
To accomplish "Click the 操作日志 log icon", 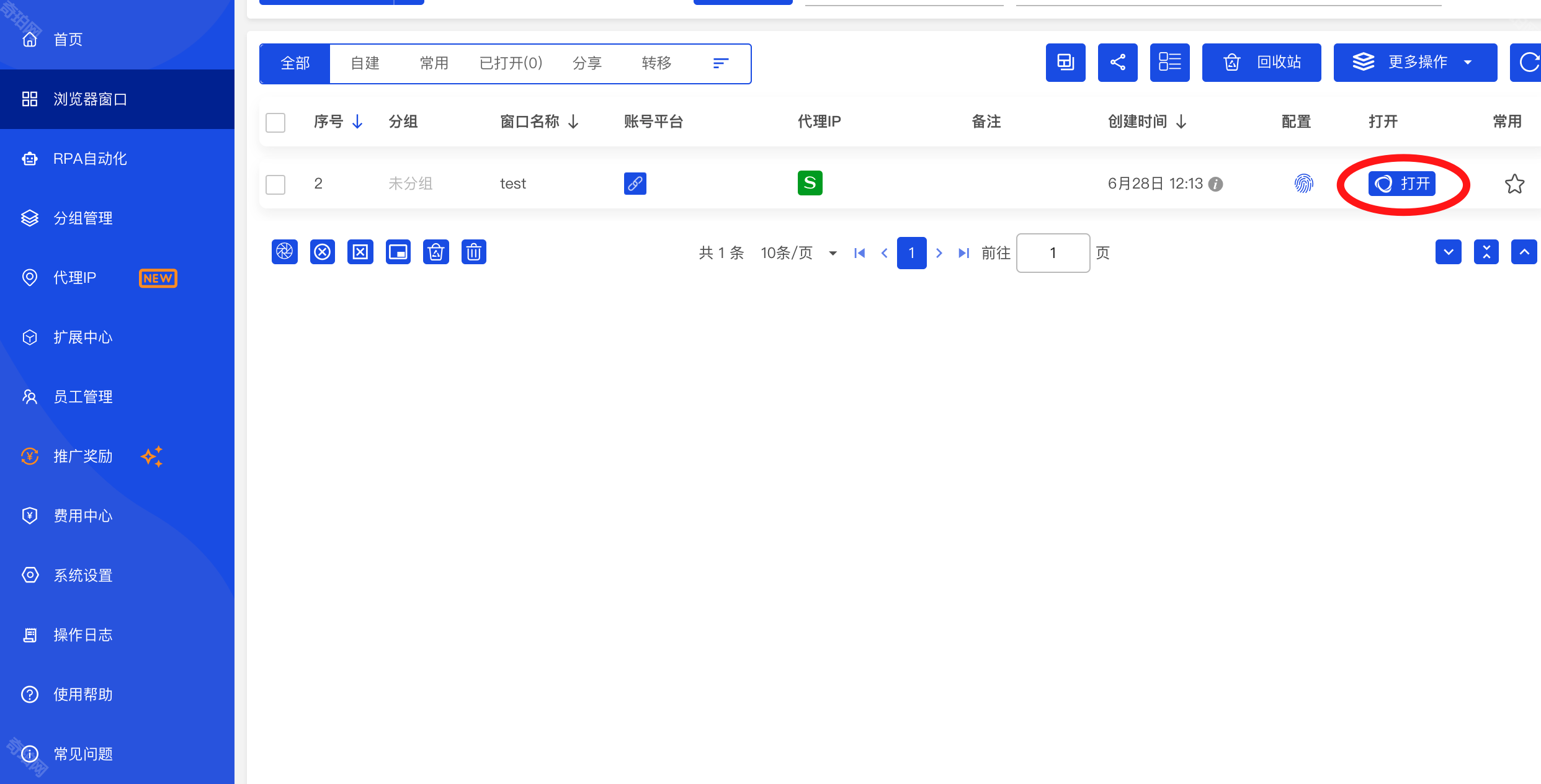I will click(x=30, y=635).
